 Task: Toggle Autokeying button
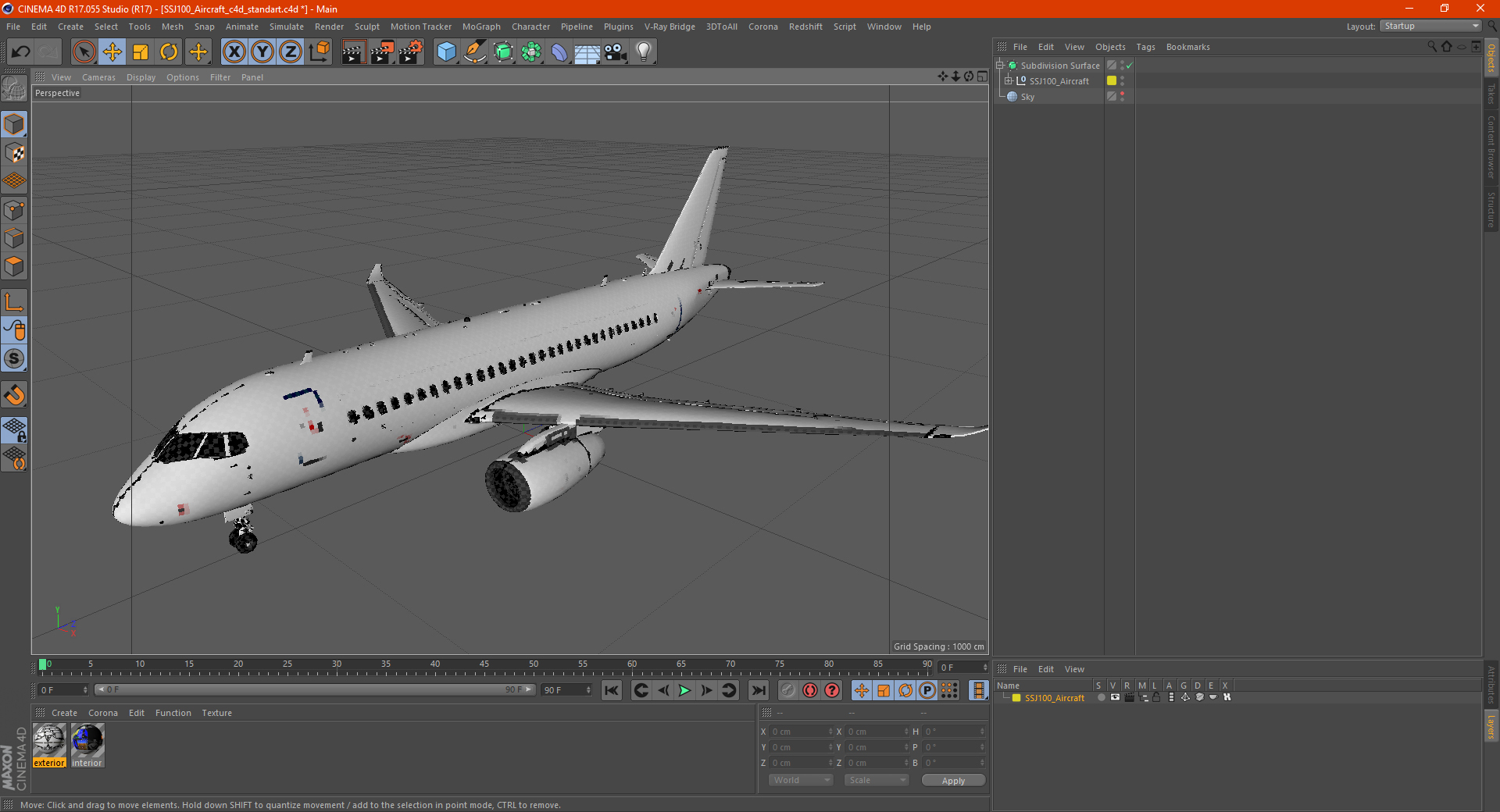coord(810,690)
